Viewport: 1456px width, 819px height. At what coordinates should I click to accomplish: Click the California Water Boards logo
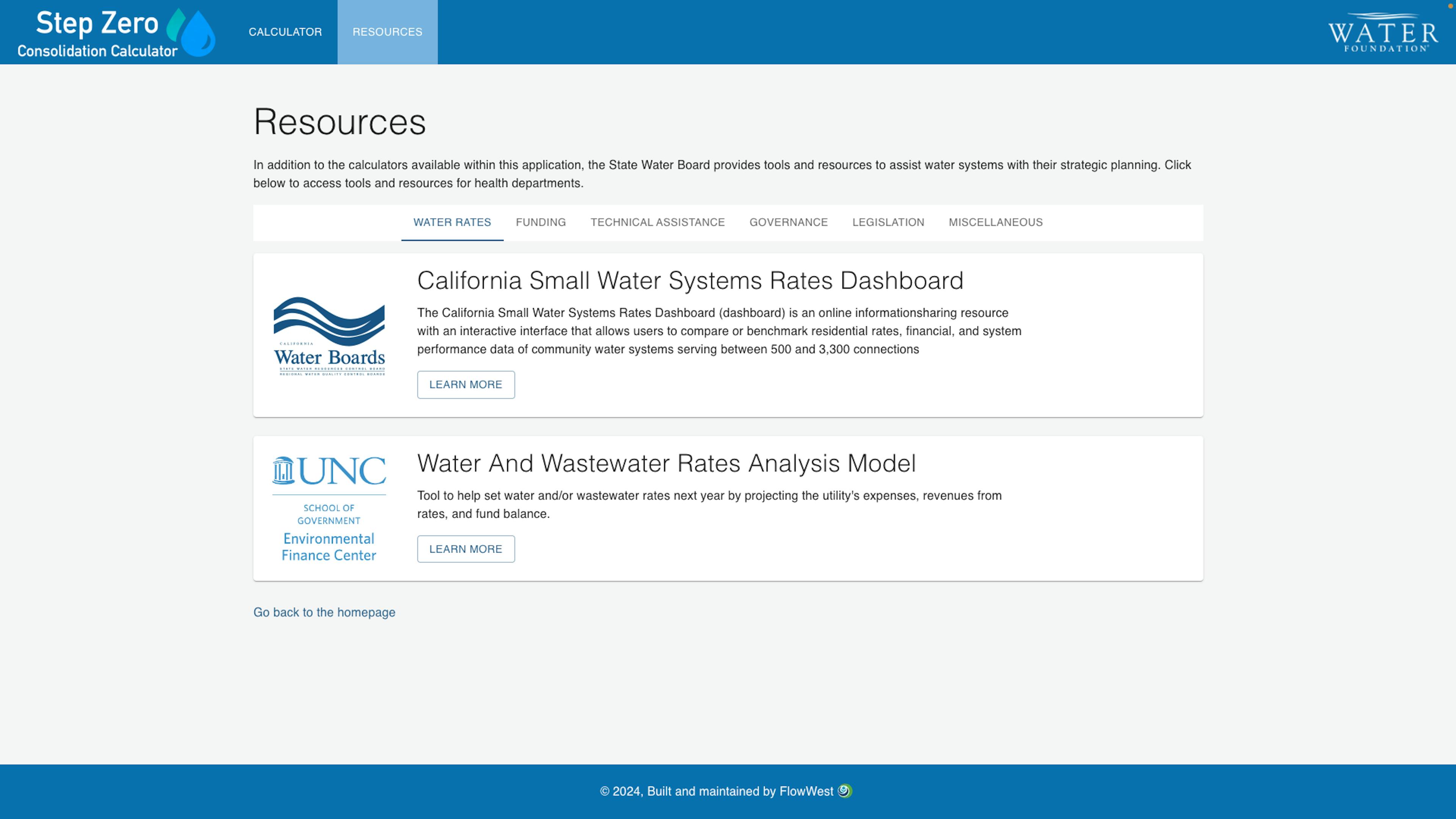329,335
